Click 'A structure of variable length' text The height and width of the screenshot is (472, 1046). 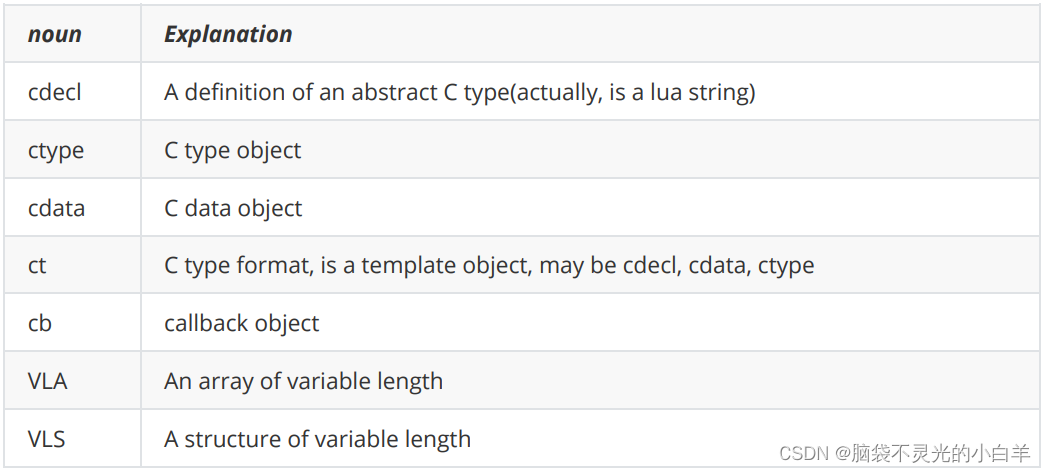click(x=318, y=439)
